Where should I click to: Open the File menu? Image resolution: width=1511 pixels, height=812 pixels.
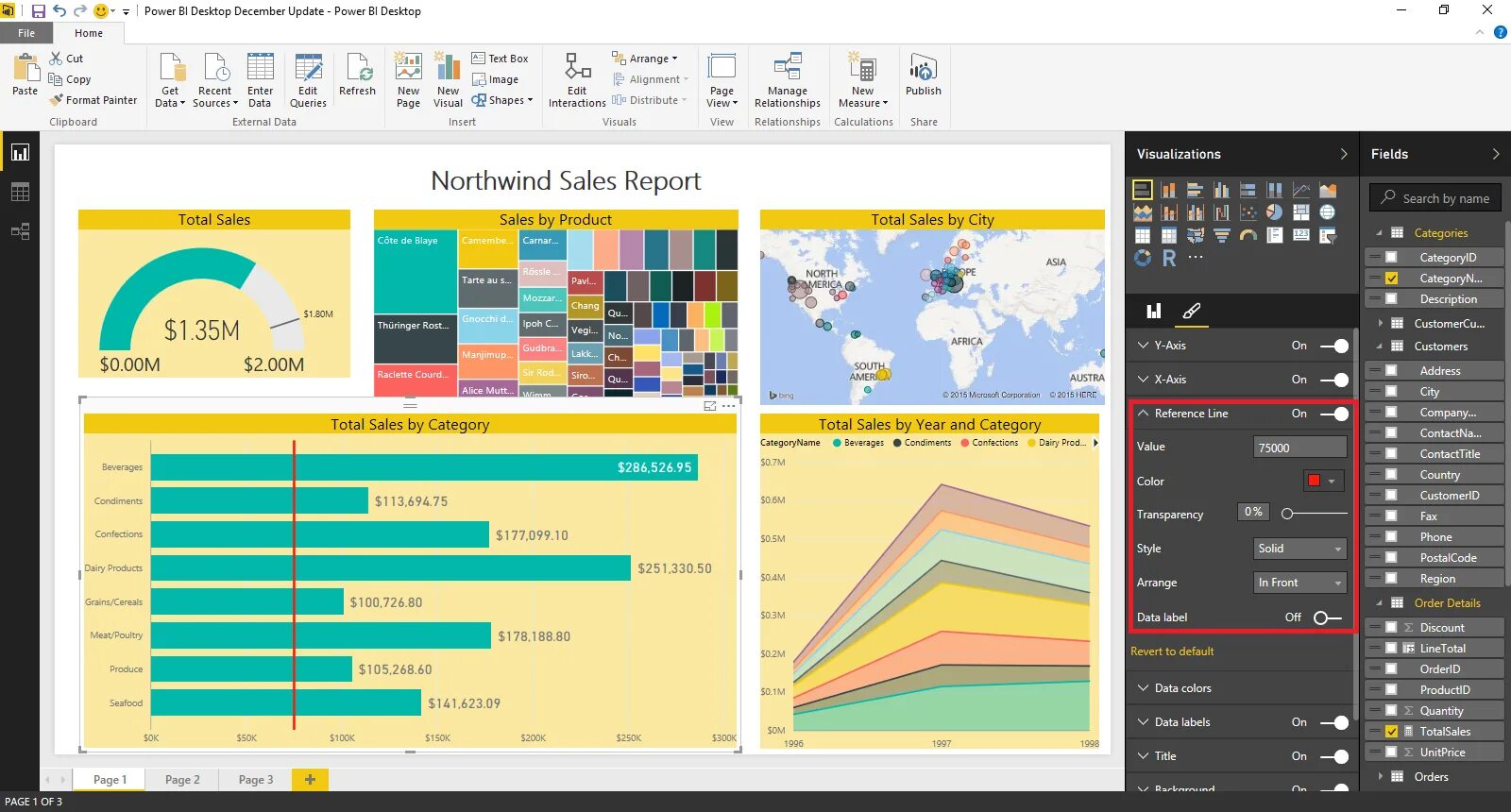(x=26, y=33)
